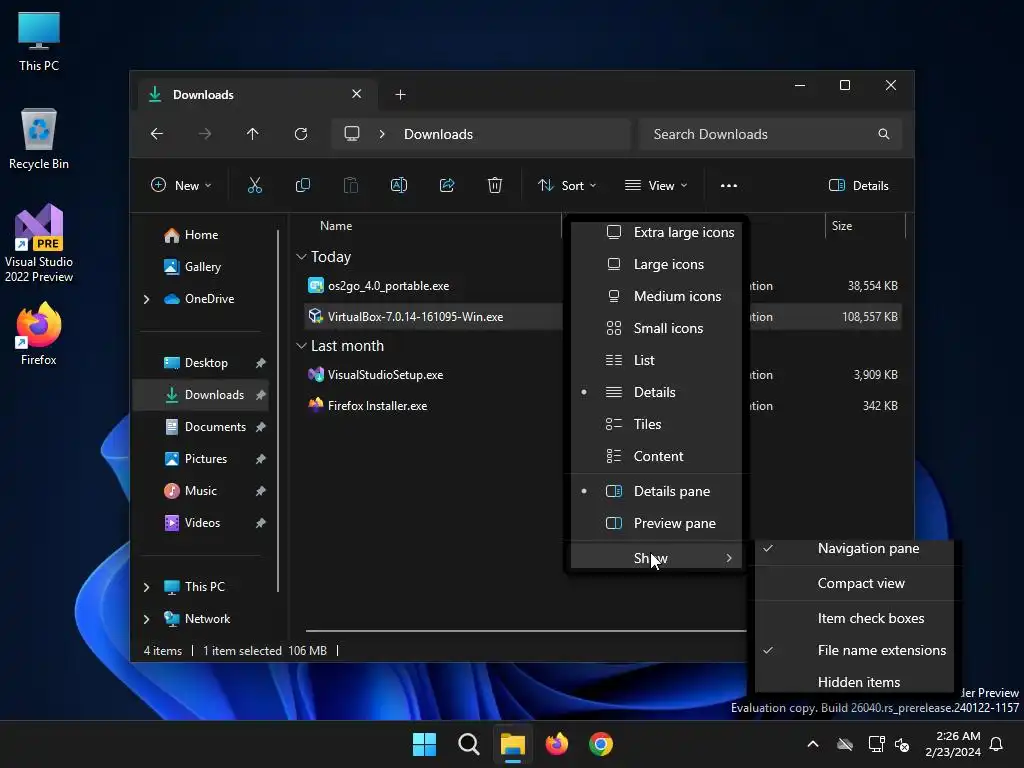
Task: Click Chrome in the taskbar
Action: [601, 744]
